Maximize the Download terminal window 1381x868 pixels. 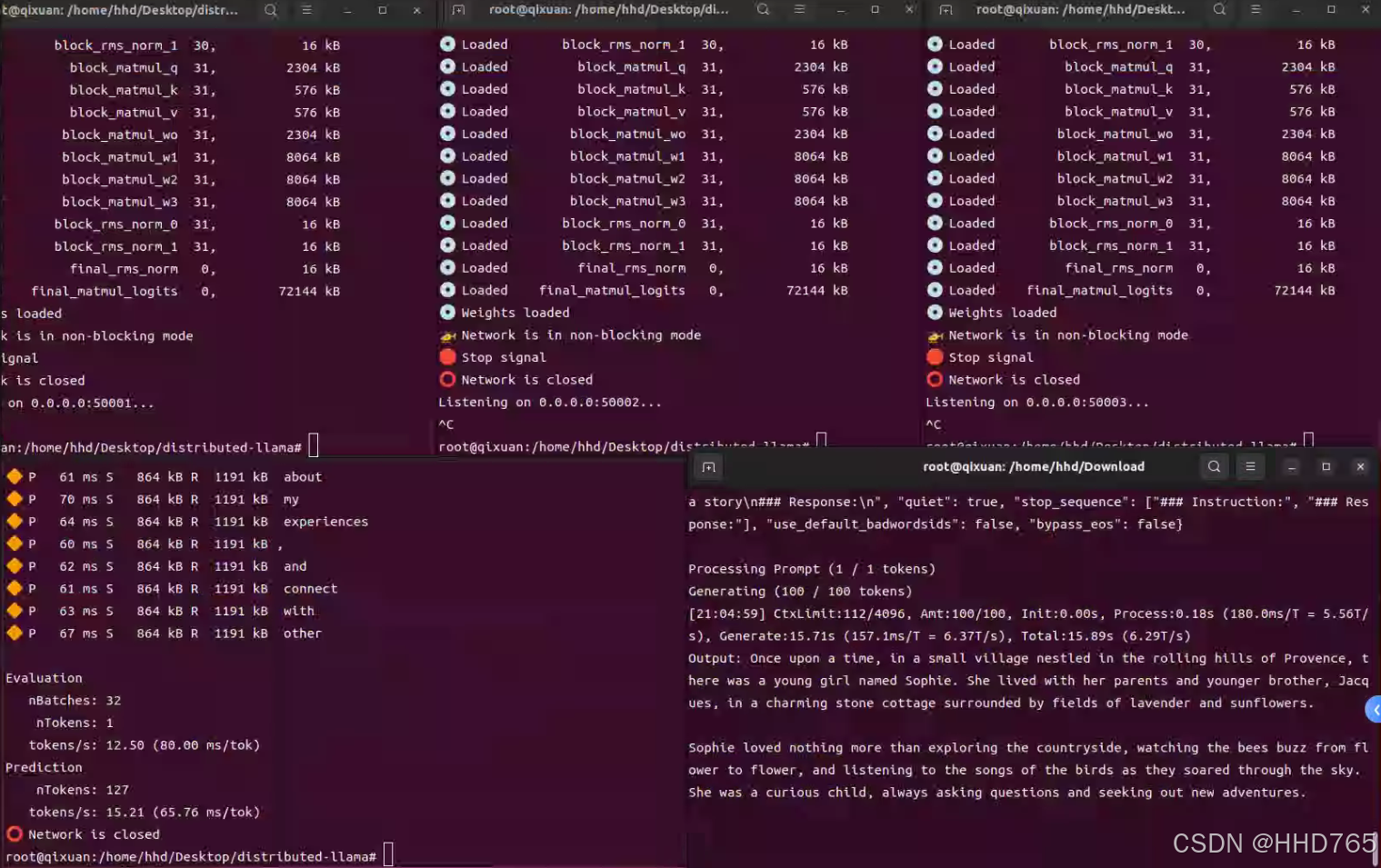click(x=1326, y=467)
